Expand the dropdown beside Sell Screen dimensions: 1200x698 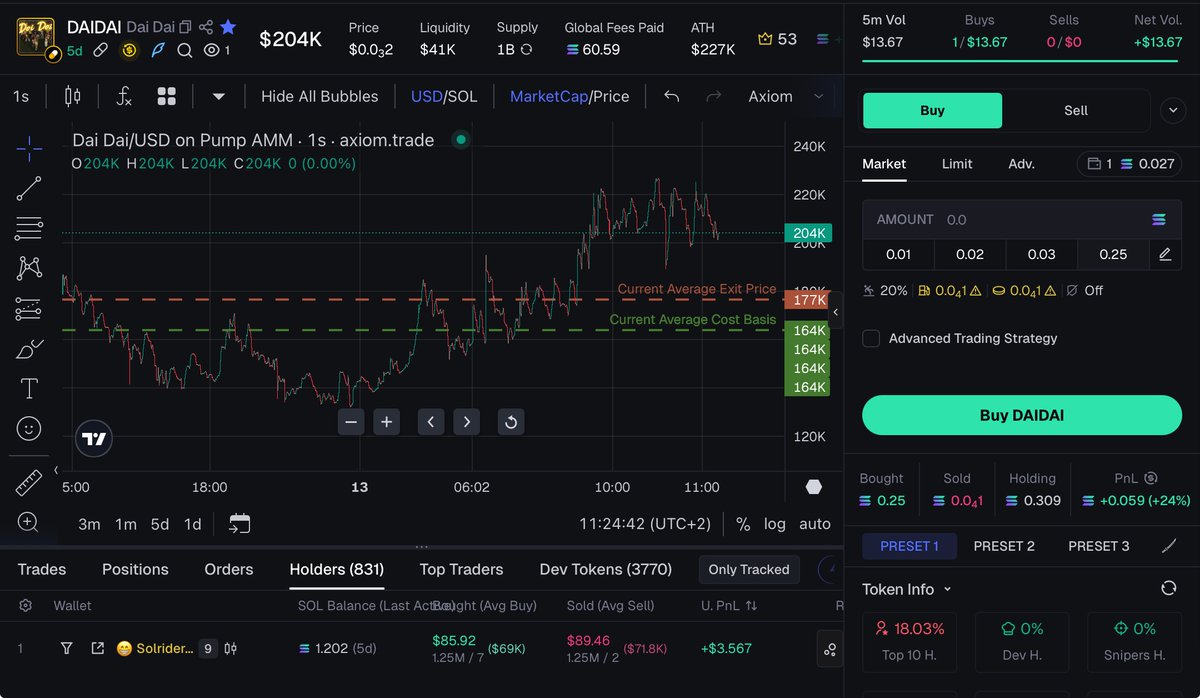coord(1172,110)
